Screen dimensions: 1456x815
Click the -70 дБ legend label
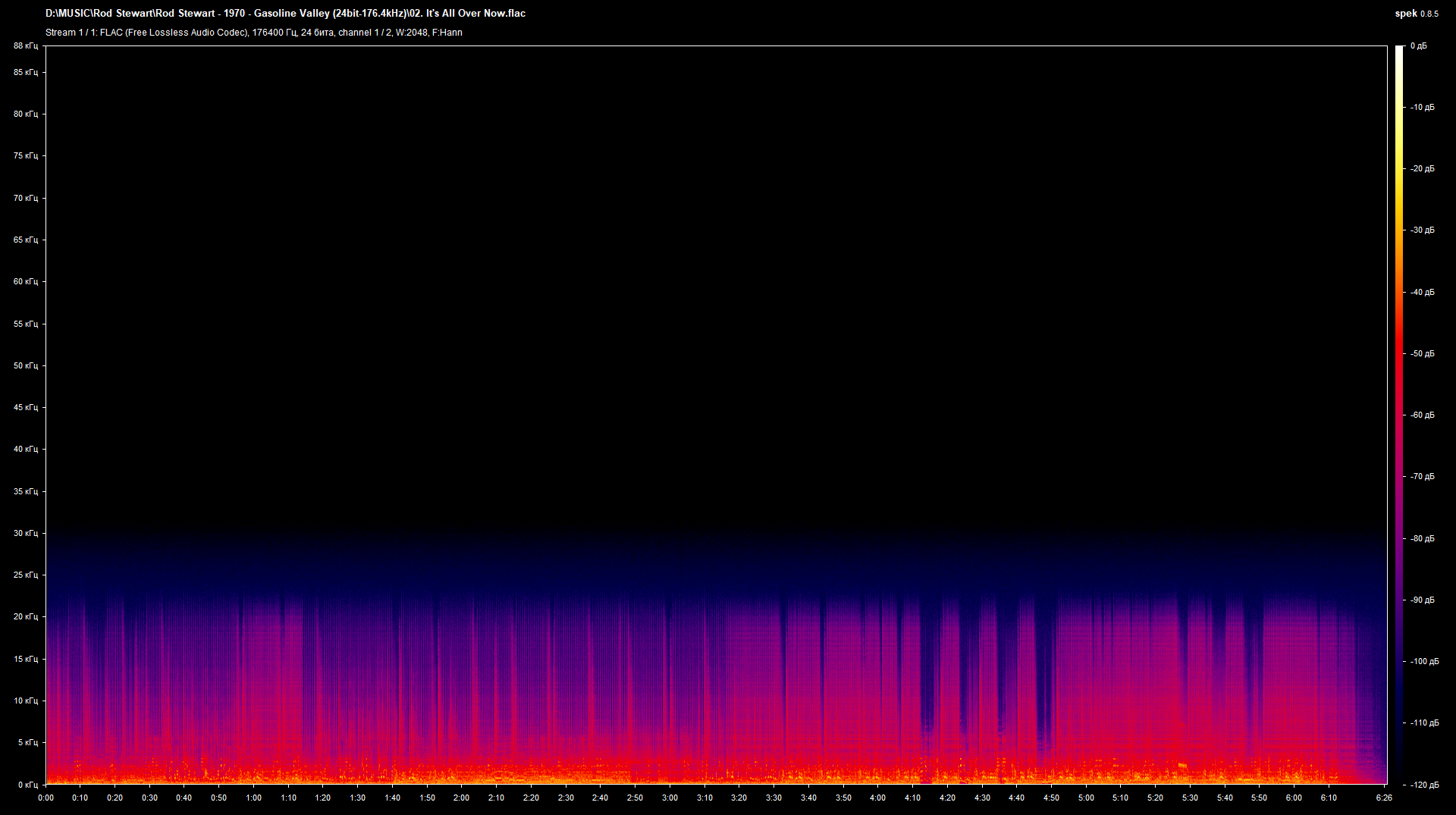(x=1423, y=476)
